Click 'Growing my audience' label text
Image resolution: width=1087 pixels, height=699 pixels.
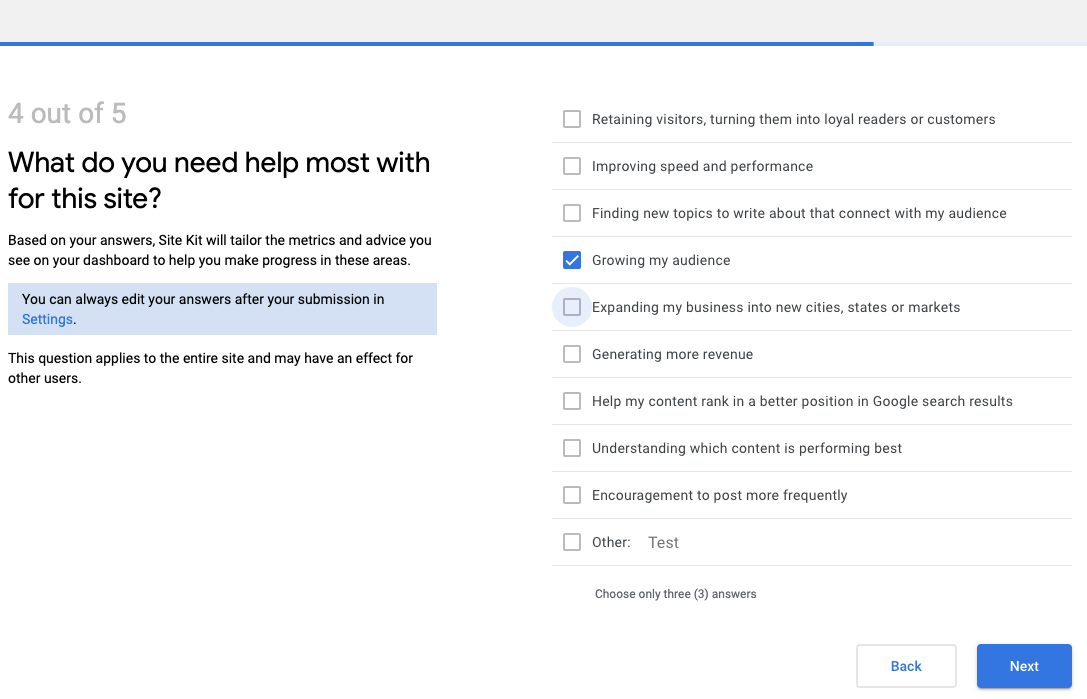tap(661, 260)
